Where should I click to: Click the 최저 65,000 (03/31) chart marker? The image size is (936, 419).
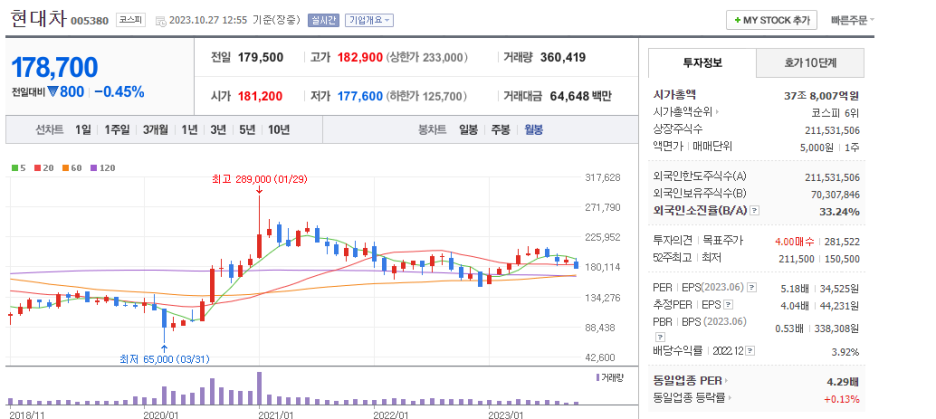click(165, 359)
